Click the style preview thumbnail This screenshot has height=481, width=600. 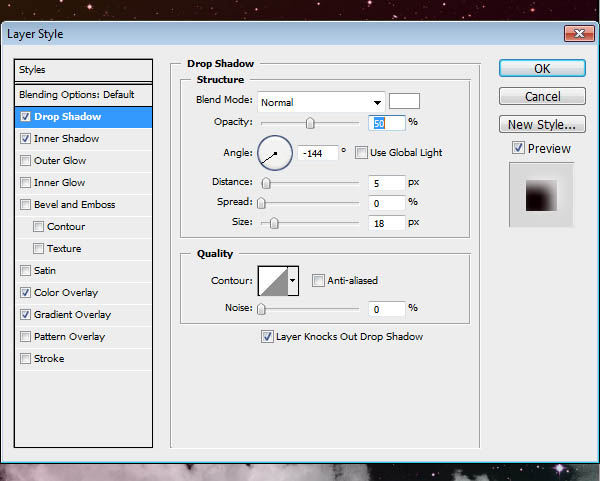(541, 195)
